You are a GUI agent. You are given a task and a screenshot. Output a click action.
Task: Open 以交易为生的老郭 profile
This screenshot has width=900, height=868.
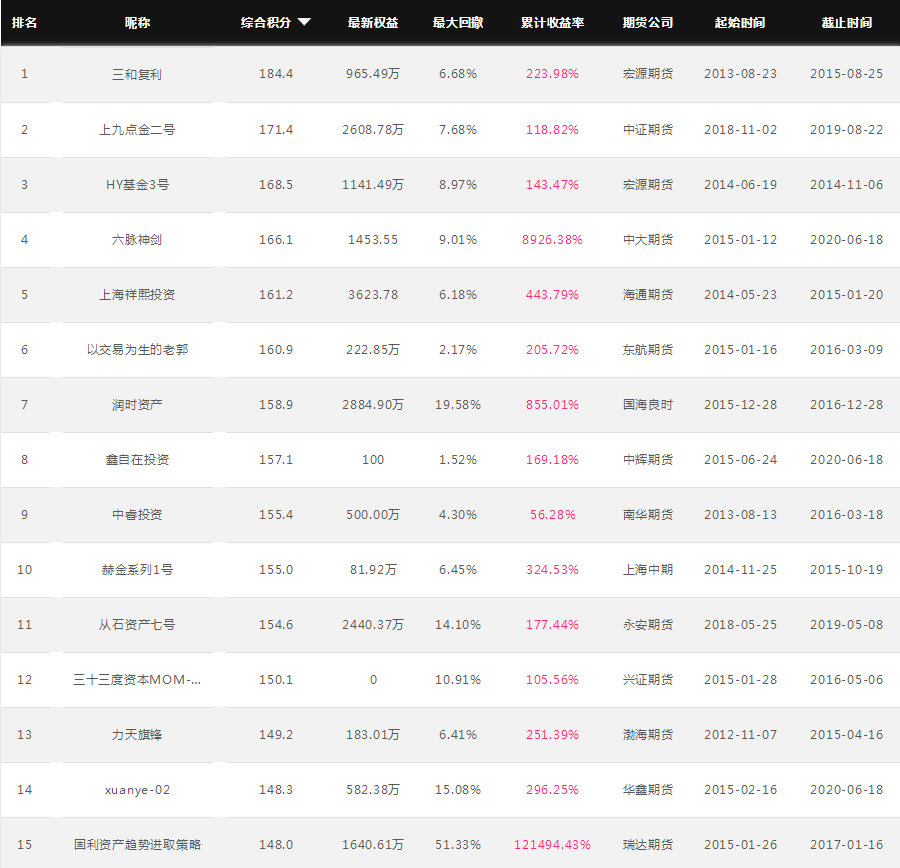[x=137, y=350]
